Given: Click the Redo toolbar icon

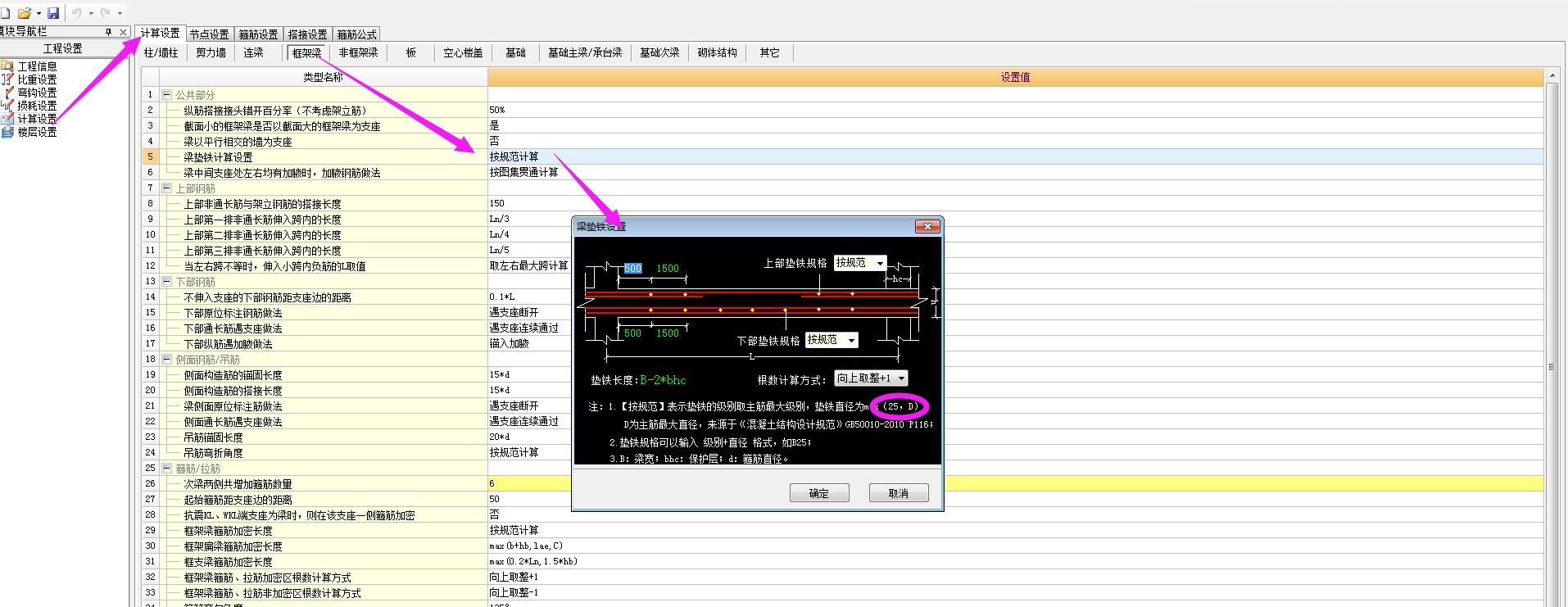Looking at the screenshot, I should (106, 13).
